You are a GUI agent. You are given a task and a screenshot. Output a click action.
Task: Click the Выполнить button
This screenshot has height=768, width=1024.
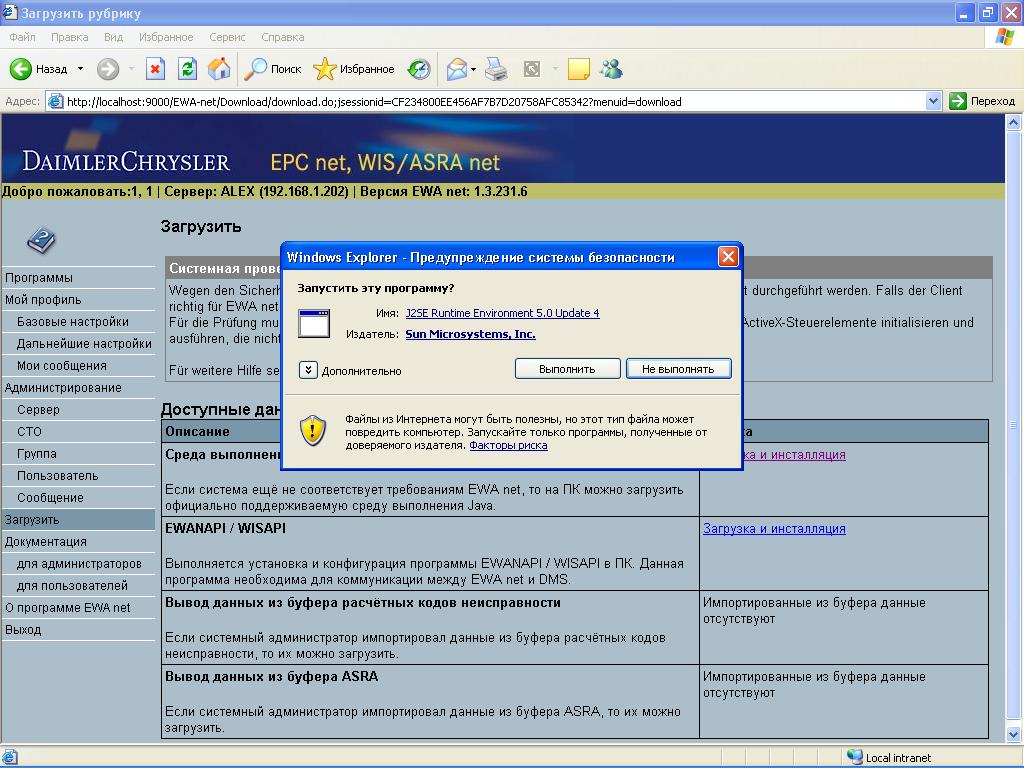[567, 368]
